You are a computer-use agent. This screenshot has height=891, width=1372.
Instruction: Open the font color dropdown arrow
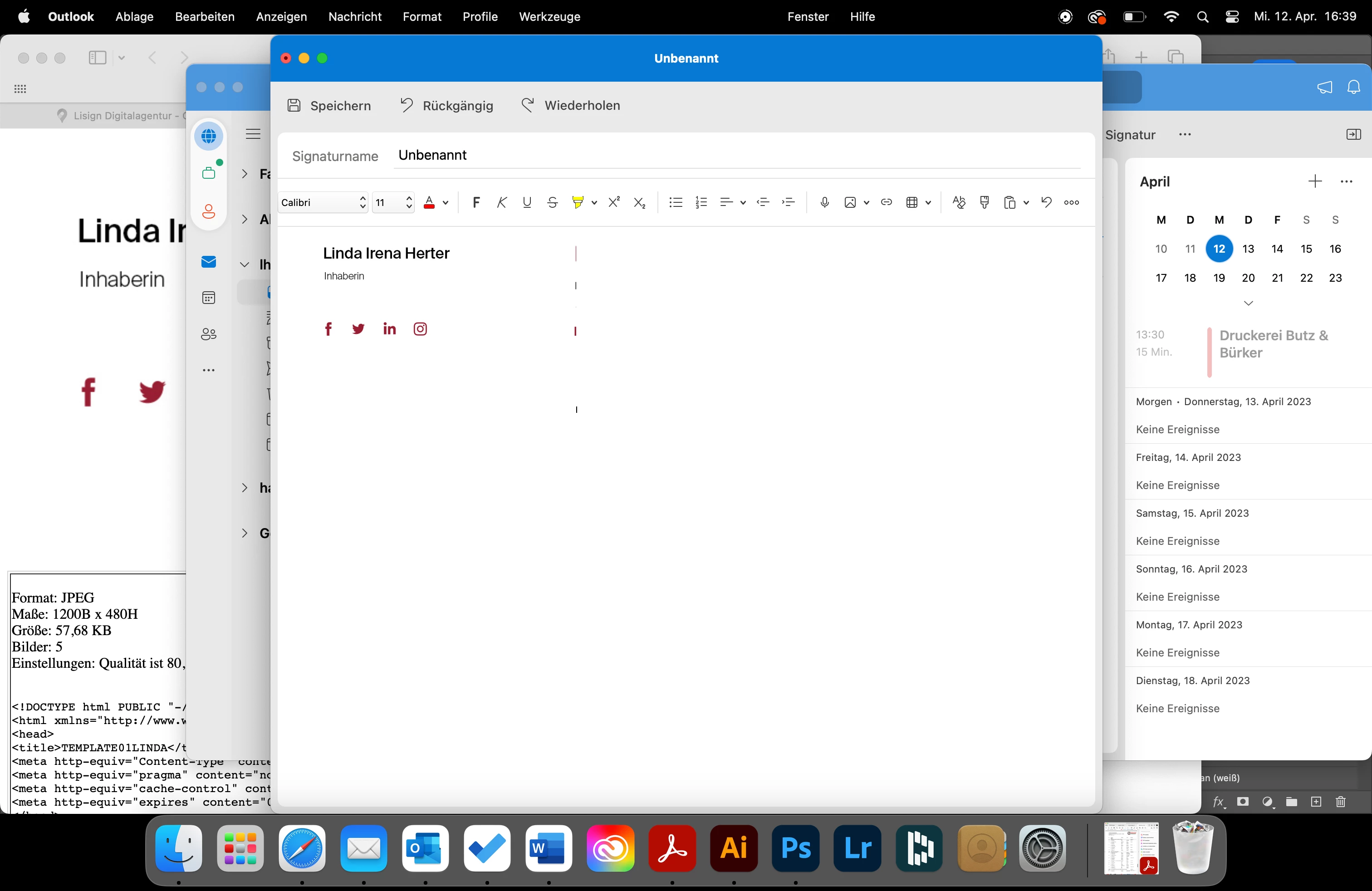pyautogui.click(x=446, y=202)
